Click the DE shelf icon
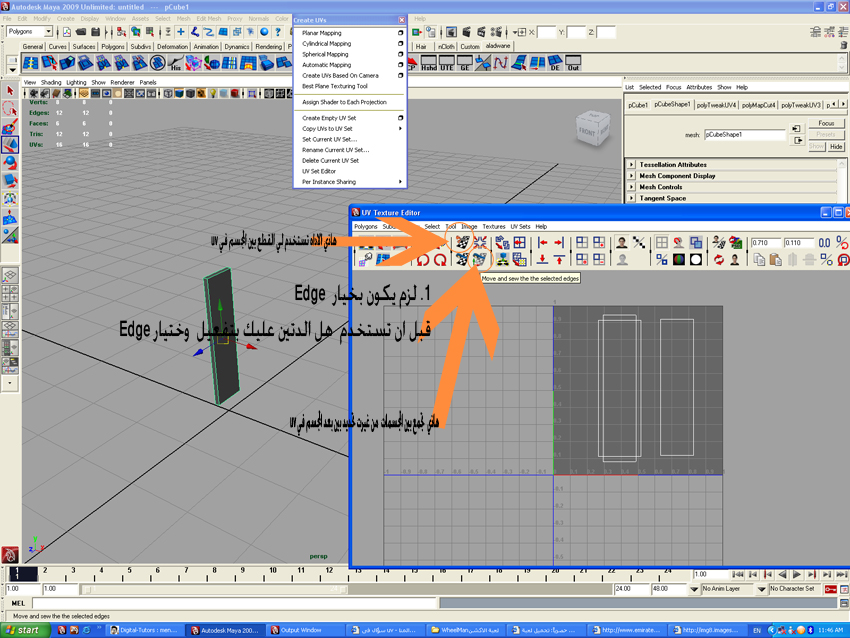Screen dimensions: 850x638 tap(555, 63)
